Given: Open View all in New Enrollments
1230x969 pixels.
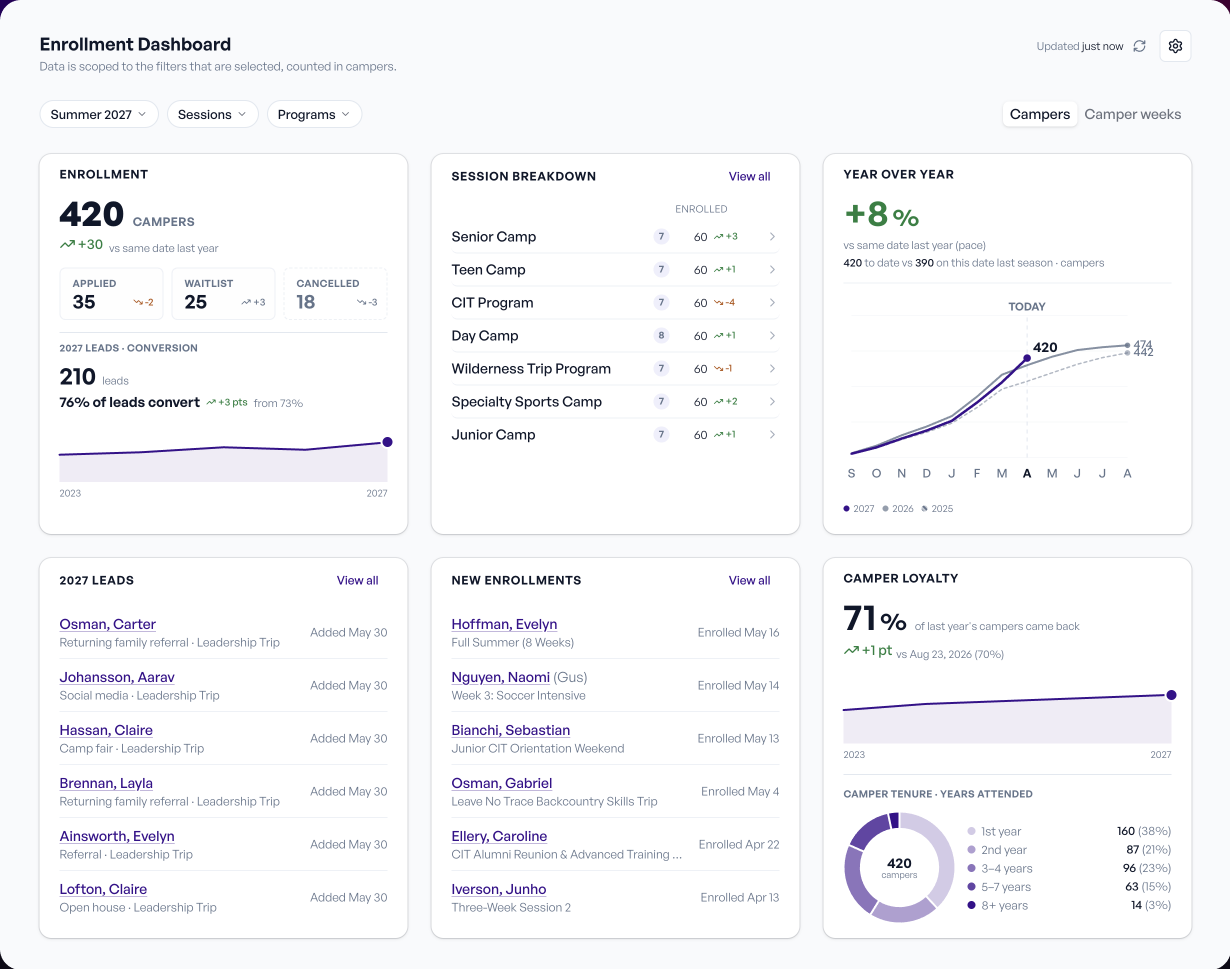Looking at the screenshot, I should tap(749, 580).
